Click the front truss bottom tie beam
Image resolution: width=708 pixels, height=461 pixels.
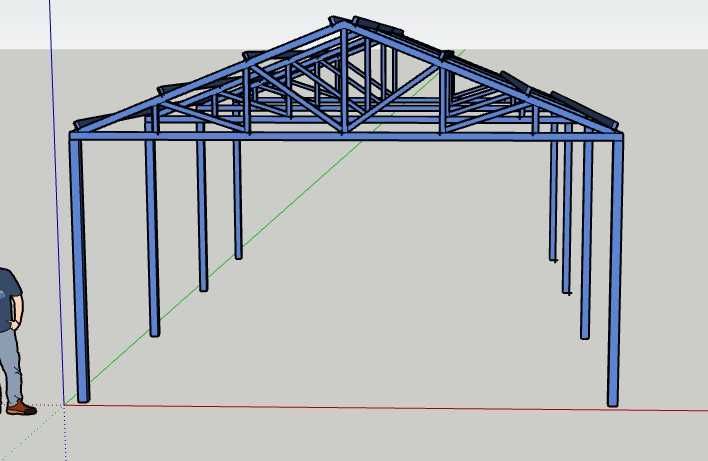[x=346, y=136]
